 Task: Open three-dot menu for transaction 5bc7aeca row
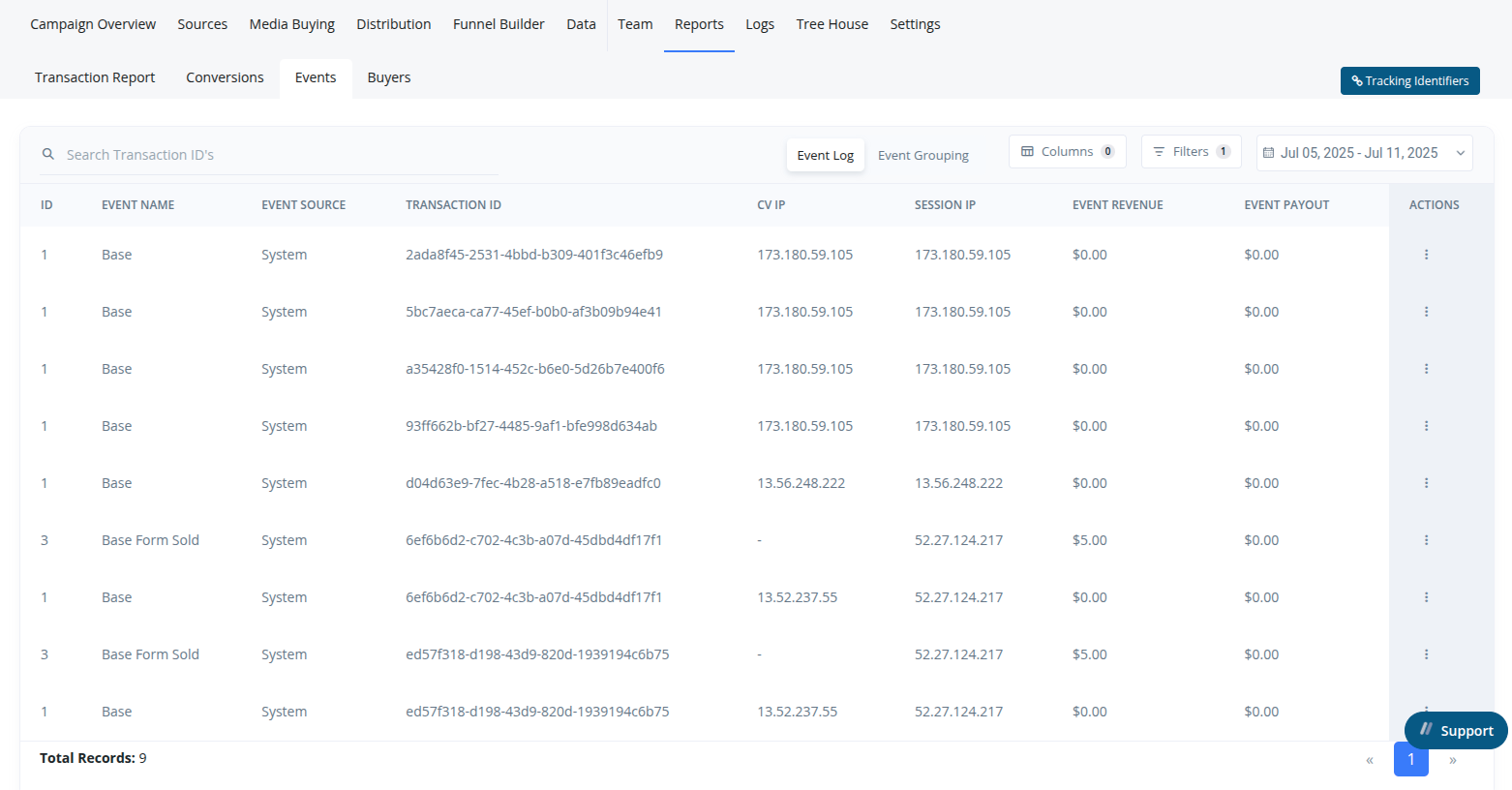1426,312
